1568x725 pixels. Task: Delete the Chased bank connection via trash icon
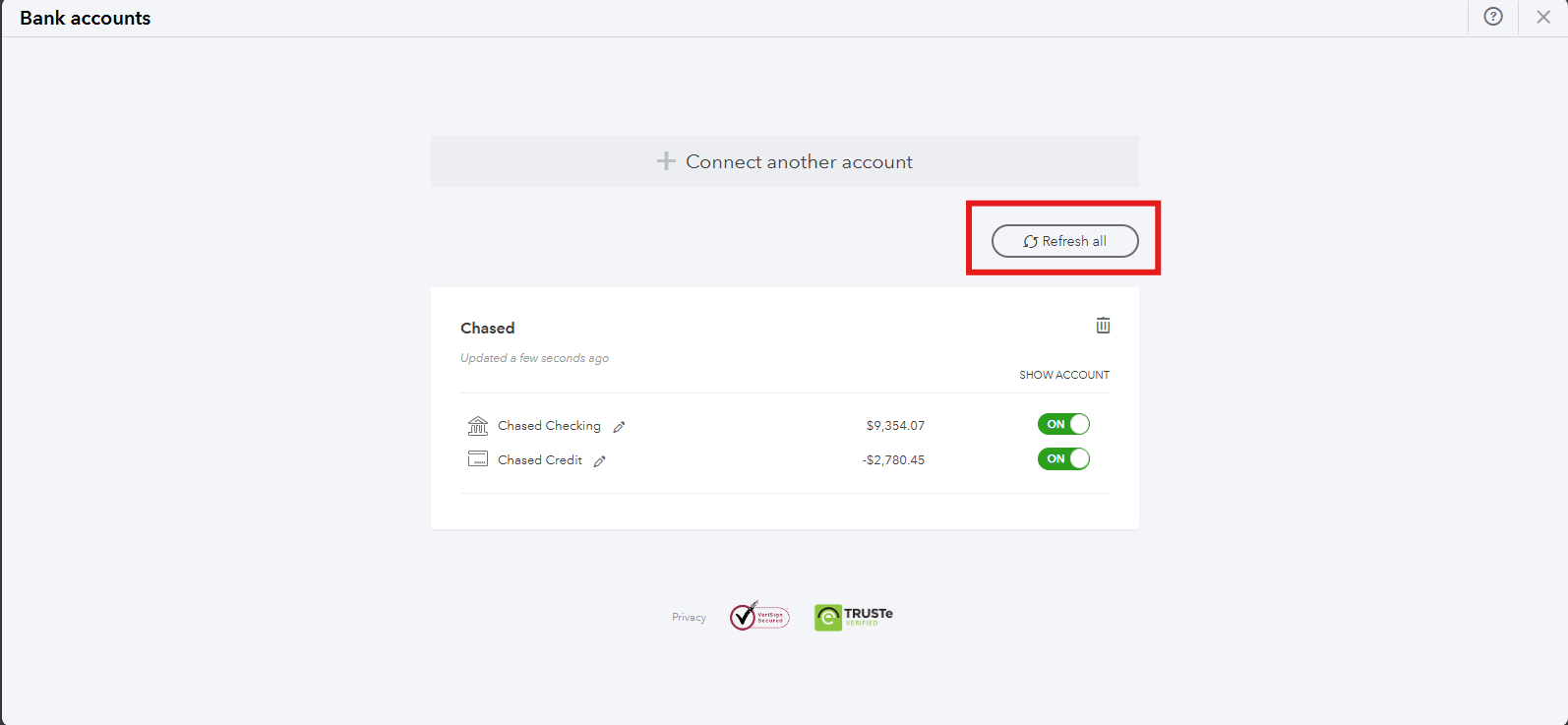pyautogui.click(x=1103, y=326)
